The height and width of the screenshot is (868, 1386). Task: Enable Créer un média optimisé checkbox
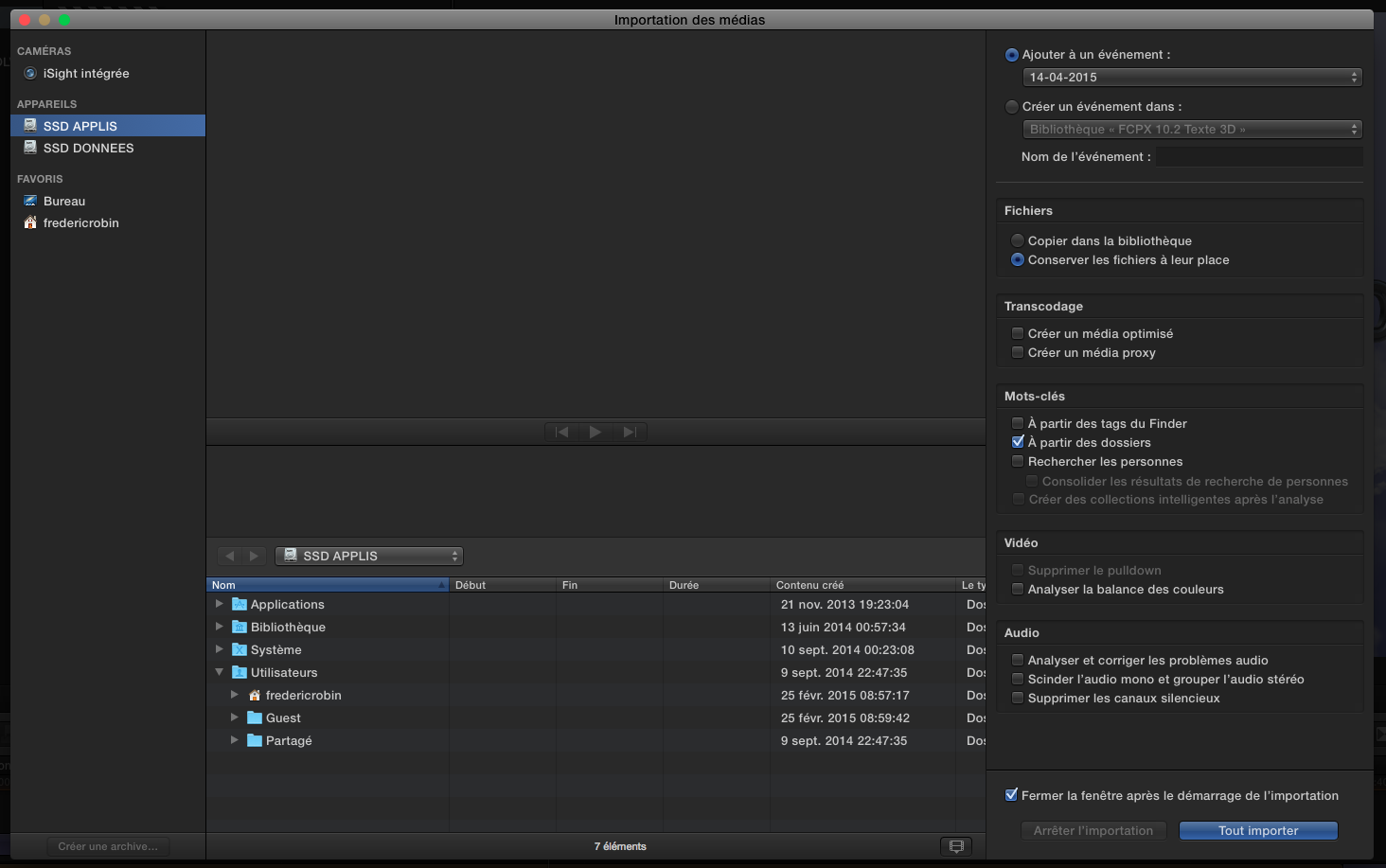click(x=1018, y=334)
